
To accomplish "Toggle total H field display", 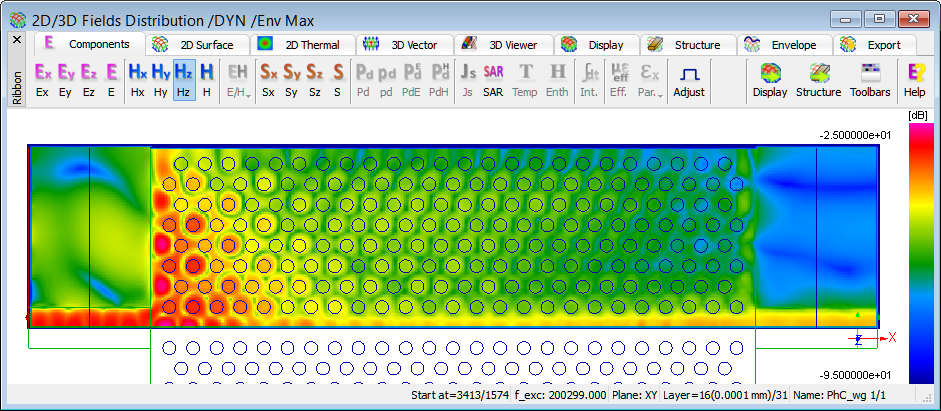I will click(206, 80).
